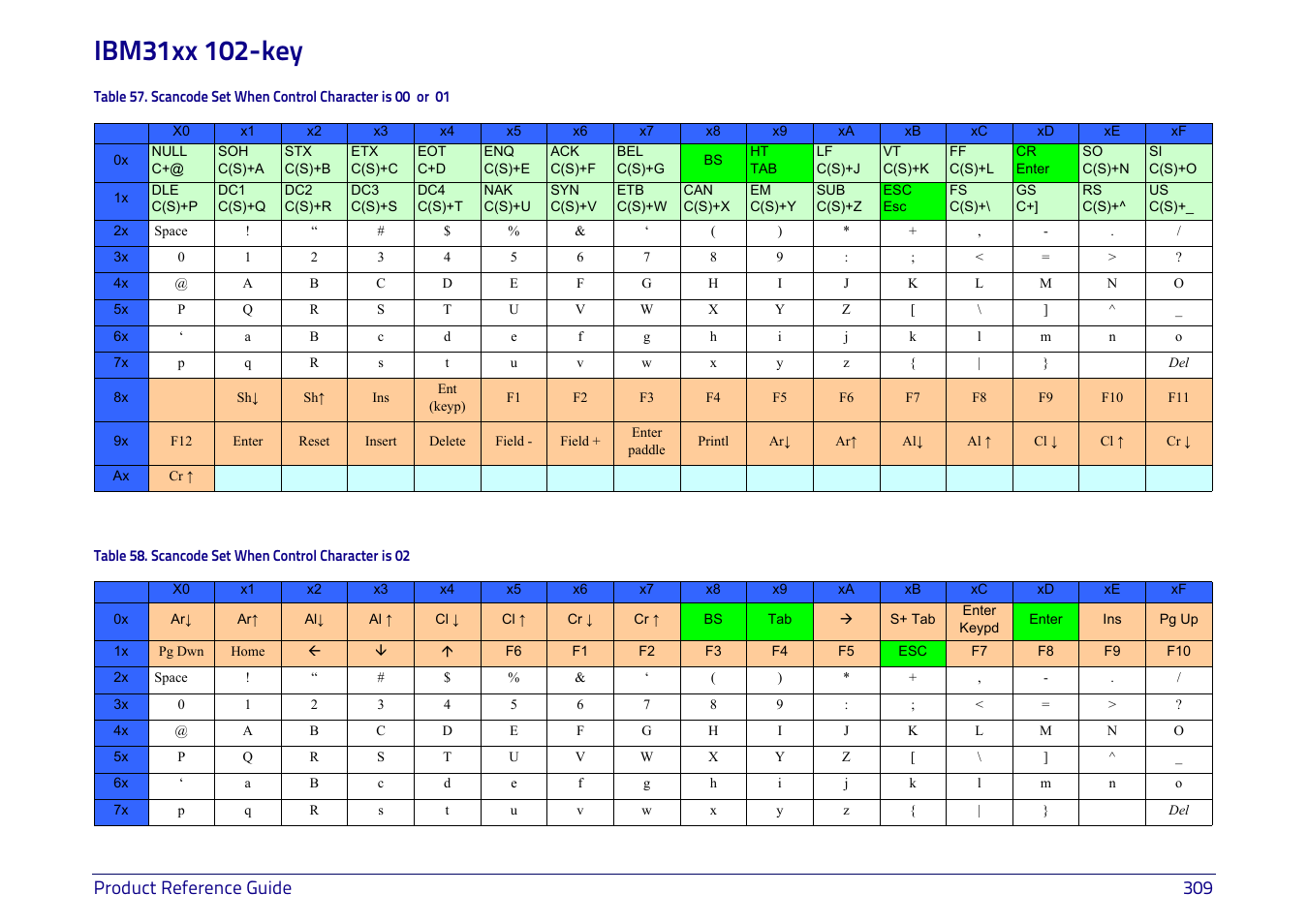Click the 'ENQ C(S)+E' cell
Screen dimensions: 1308x924
[x=514, y=161]
